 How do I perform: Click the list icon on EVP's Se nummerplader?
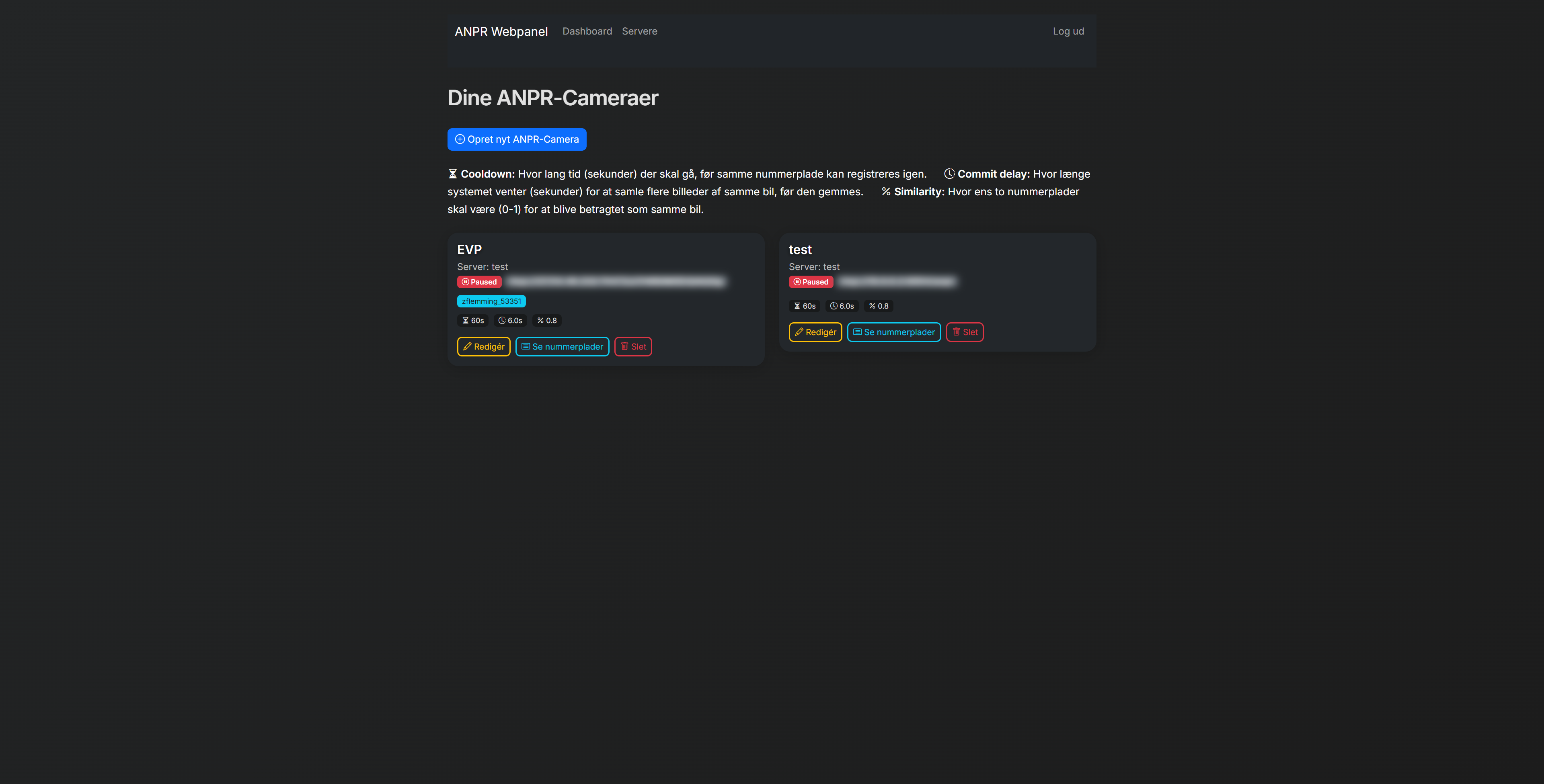(526, 347)
